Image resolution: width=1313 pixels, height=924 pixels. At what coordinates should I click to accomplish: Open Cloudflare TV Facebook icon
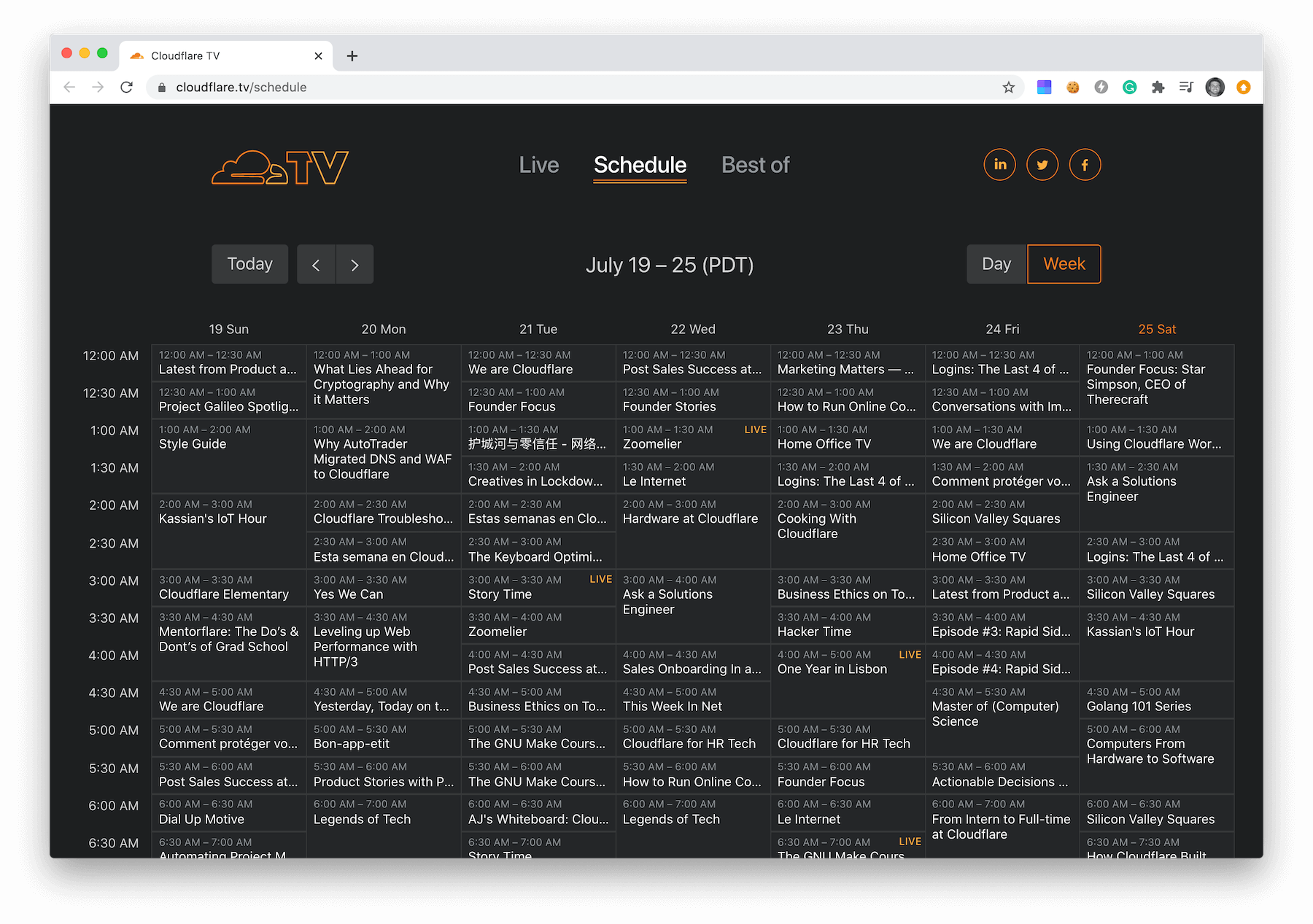tap(1085, 165)
